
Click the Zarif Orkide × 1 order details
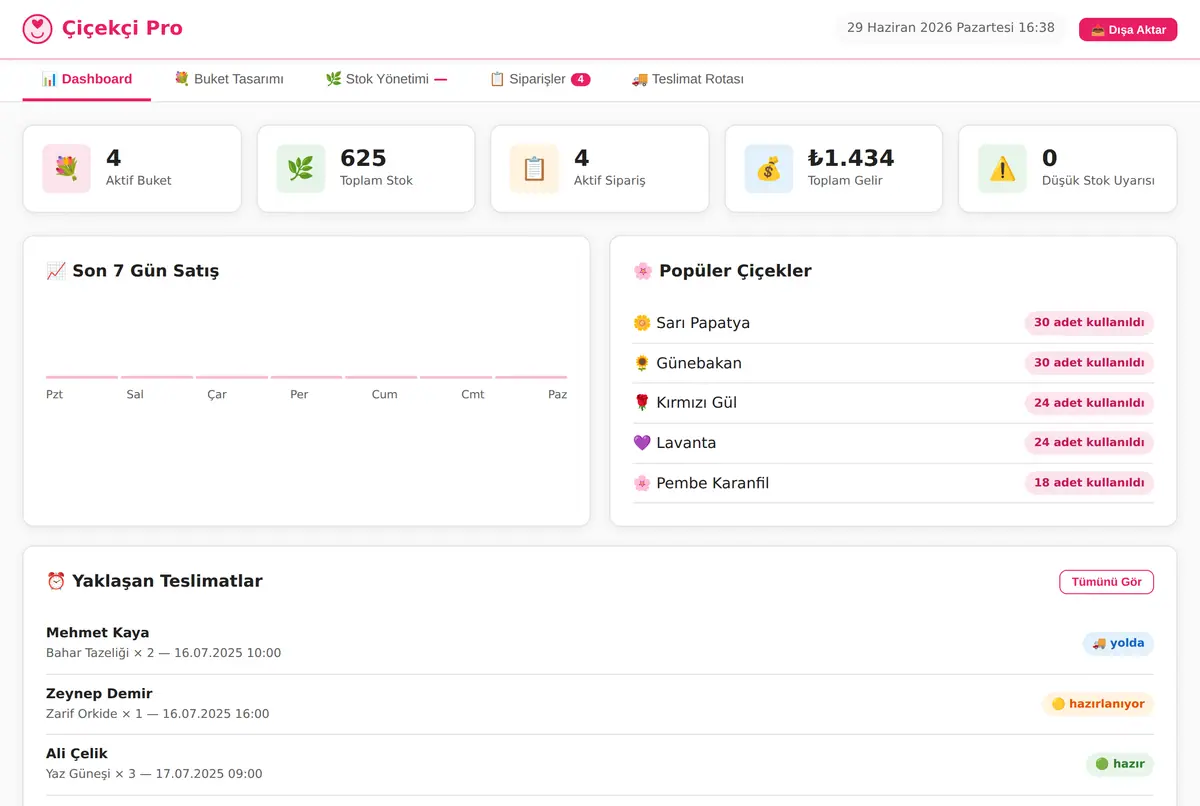pos(158,714)
